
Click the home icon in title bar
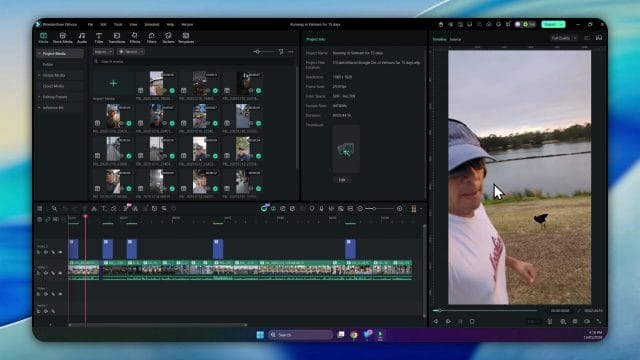pyautogui.click(x=441, y=24)
